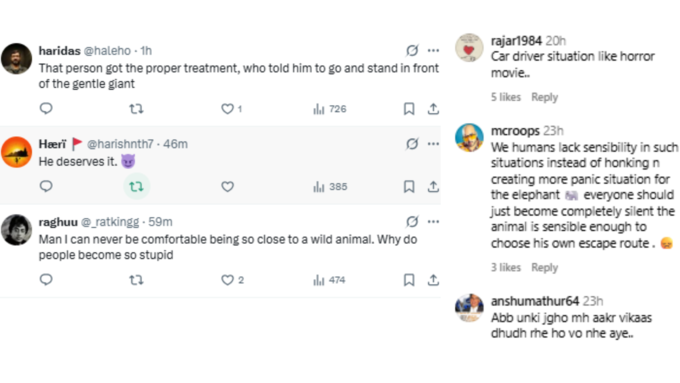The image size is (680, 383).
Task: Open three-dot menu on raghuu's tweet
Action: click(433, 222)
